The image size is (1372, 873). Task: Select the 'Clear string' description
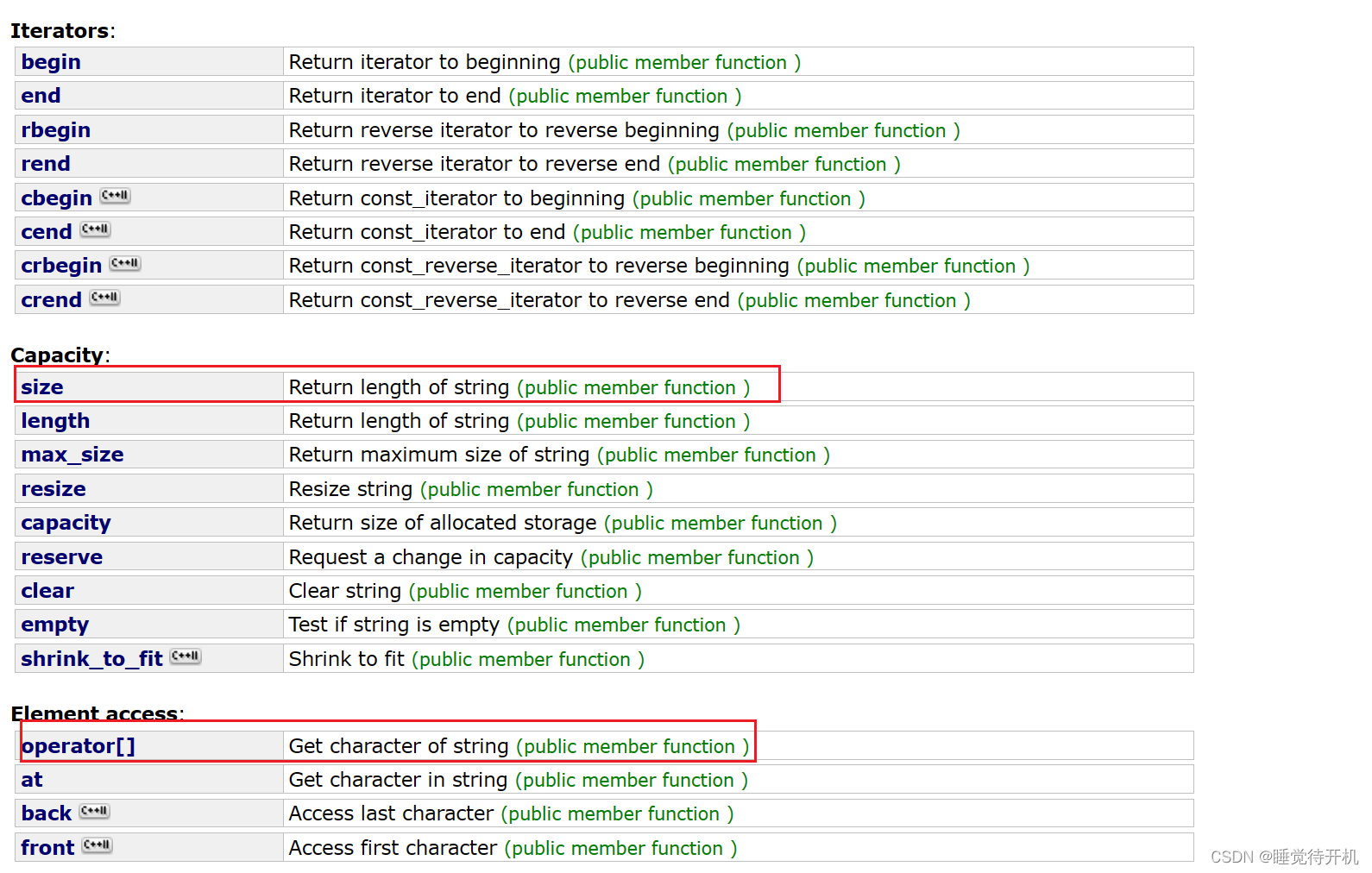point(345,591)
